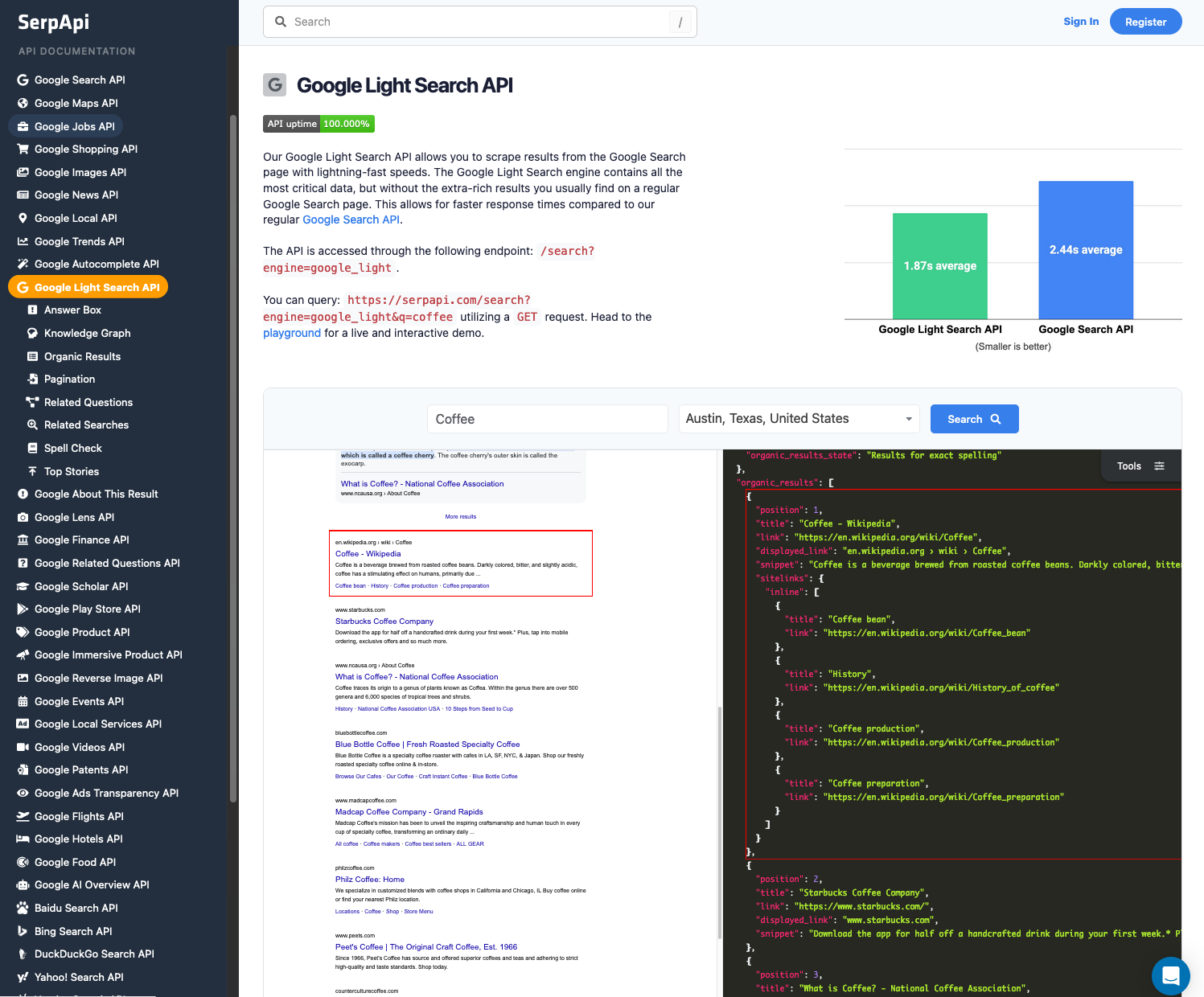Image resolution: width=1204 pixels, height=997 pixels.
Task: Click the Yahoo! Search API icon
Action: [23, 977]
